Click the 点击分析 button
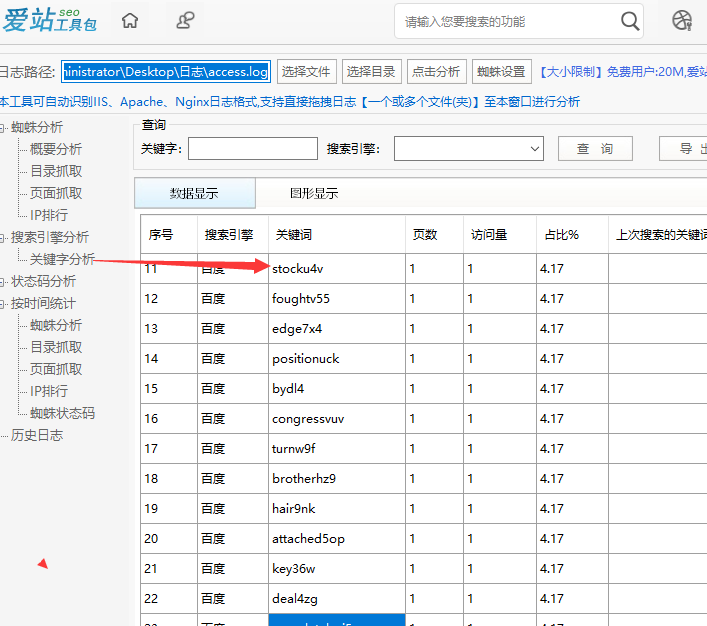 click(436, 71)
